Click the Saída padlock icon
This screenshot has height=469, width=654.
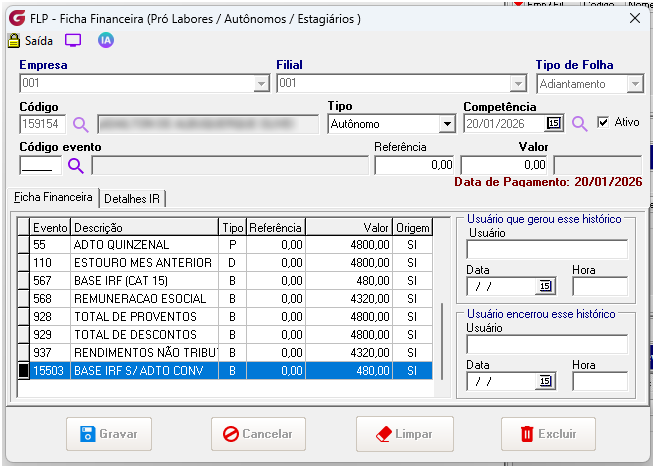14,40
